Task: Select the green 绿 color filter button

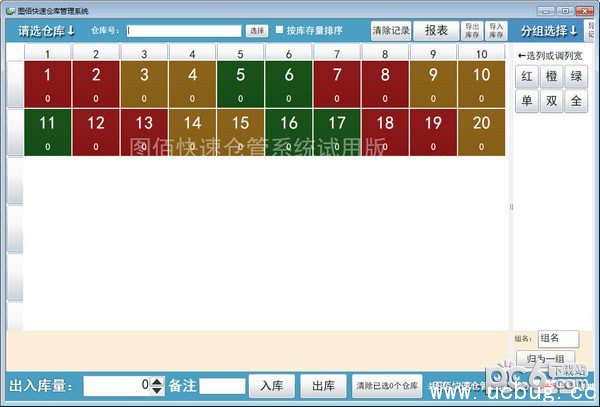Action: coord(576,76)
